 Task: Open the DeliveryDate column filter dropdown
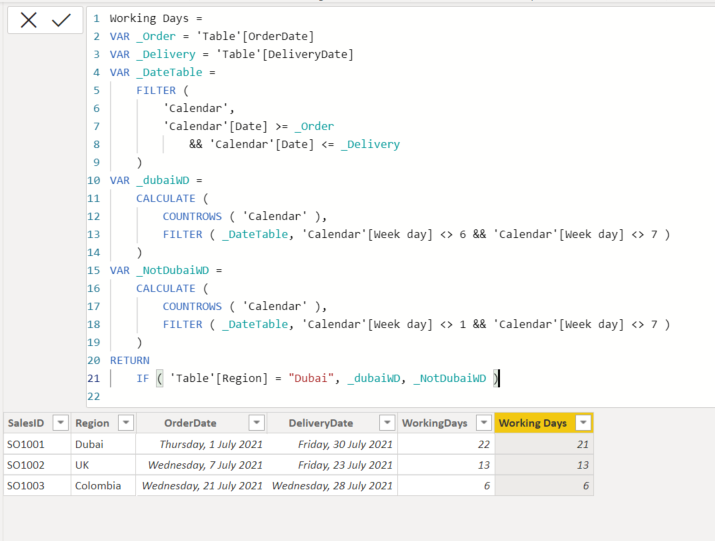pyautogui.click(x=387, y=423)
